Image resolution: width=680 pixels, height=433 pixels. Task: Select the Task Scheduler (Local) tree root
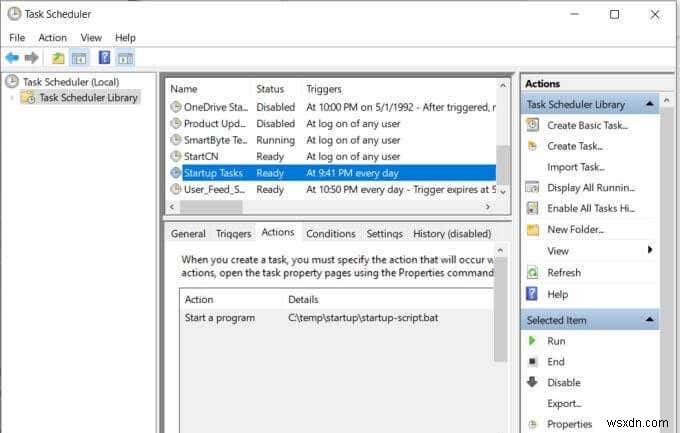(71, 82)
